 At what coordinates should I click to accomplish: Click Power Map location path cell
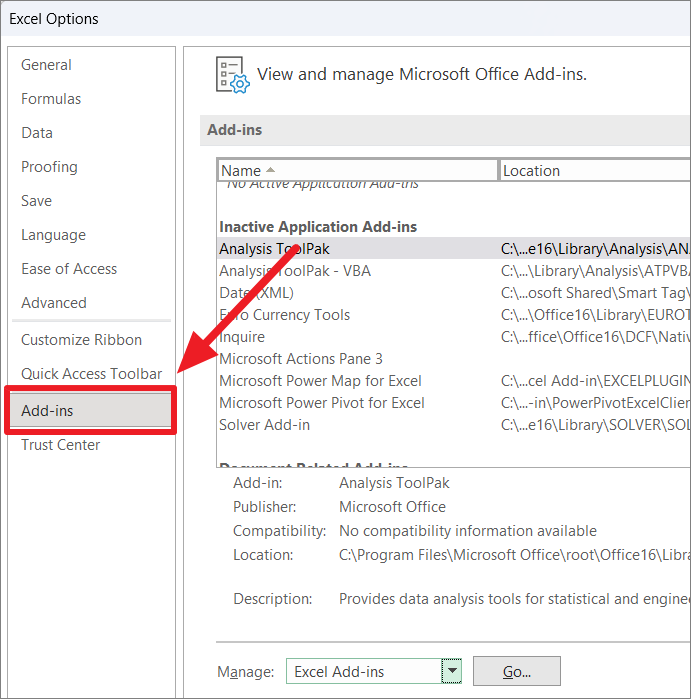coord(596,381)
